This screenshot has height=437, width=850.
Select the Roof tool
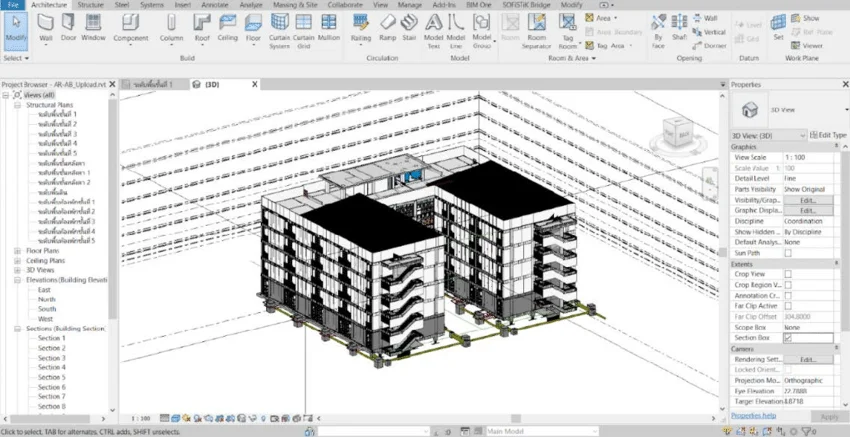pos(202,29)
